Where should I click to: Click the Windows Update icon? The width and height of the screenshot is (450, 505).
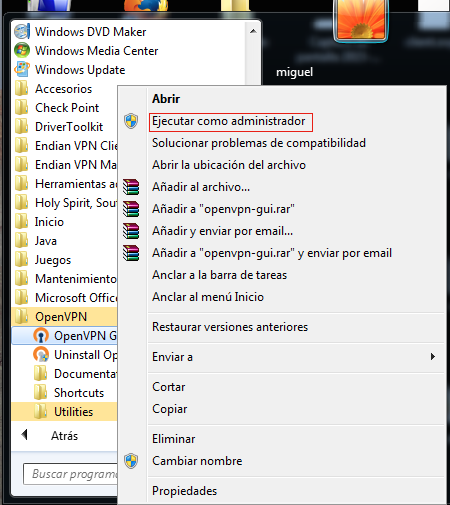click(22, 69)
